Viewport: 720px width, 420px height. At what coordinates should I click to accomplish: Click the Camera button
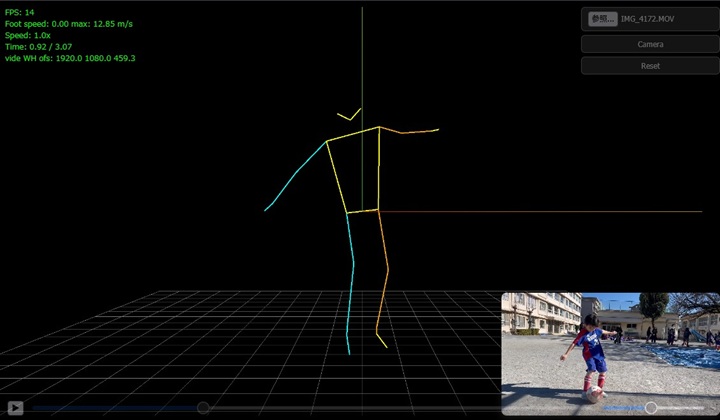(x=650, y=44)
